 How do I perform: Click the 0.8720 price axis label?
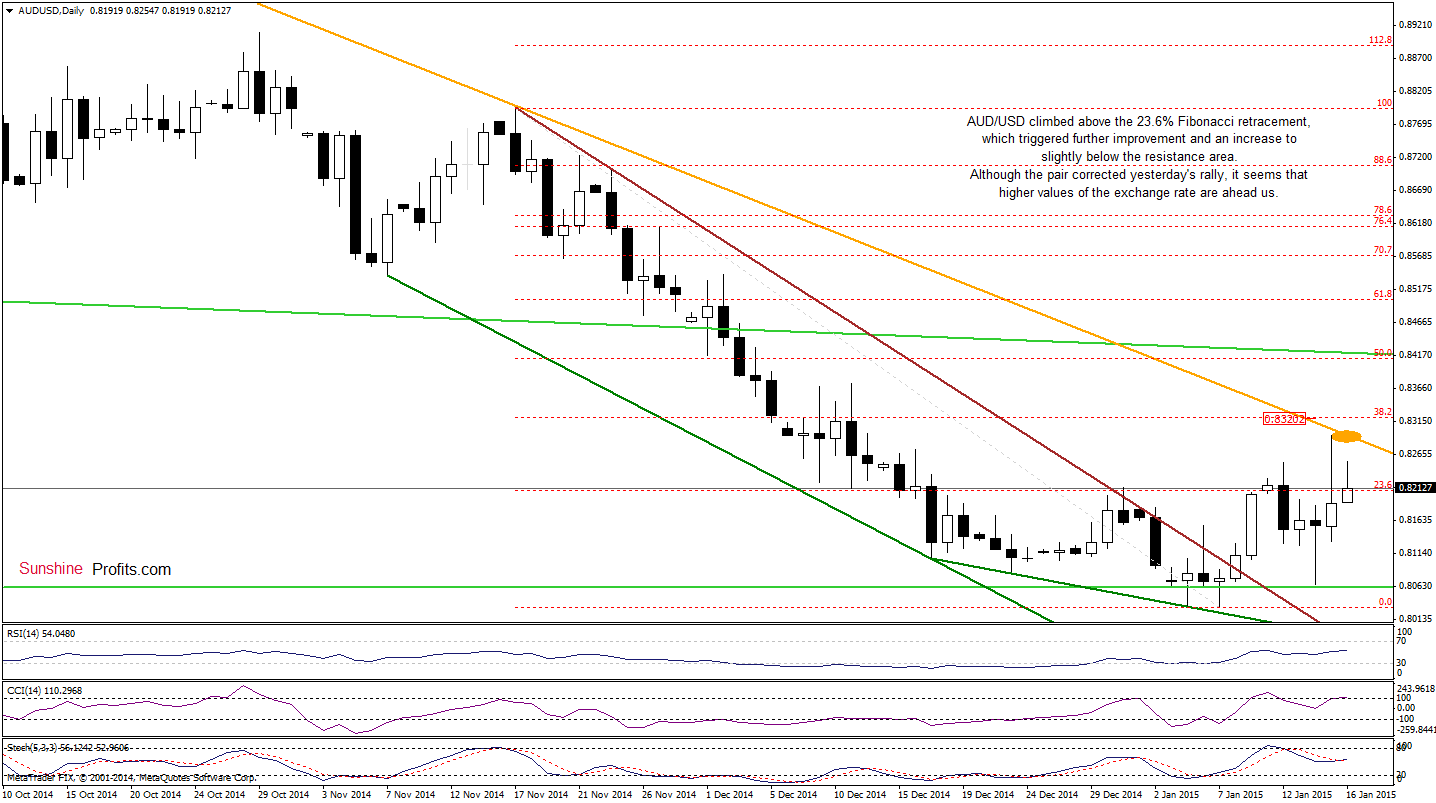coord(1414,156)
